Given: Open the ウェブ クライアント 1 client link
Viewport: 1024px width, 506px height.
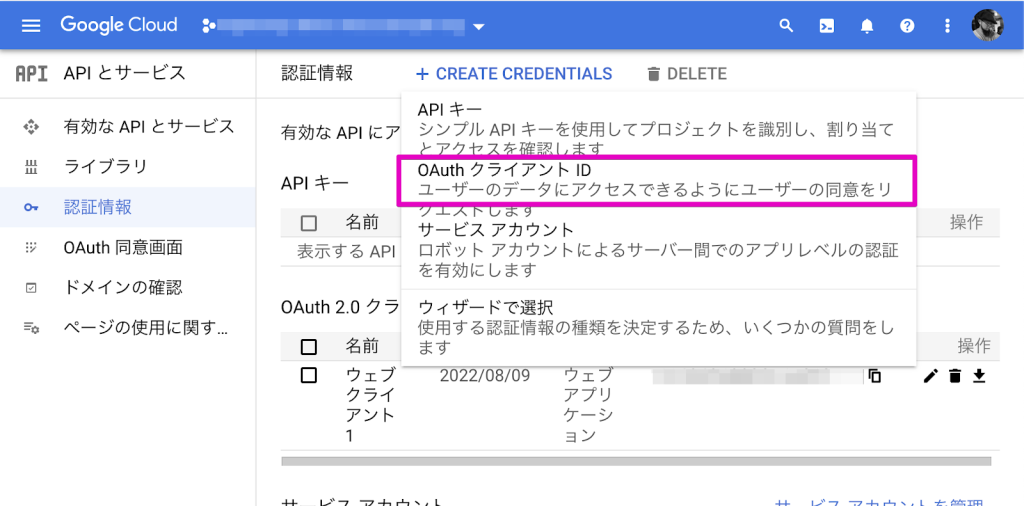Looking at the screenshot, I should tap(370, 405).
